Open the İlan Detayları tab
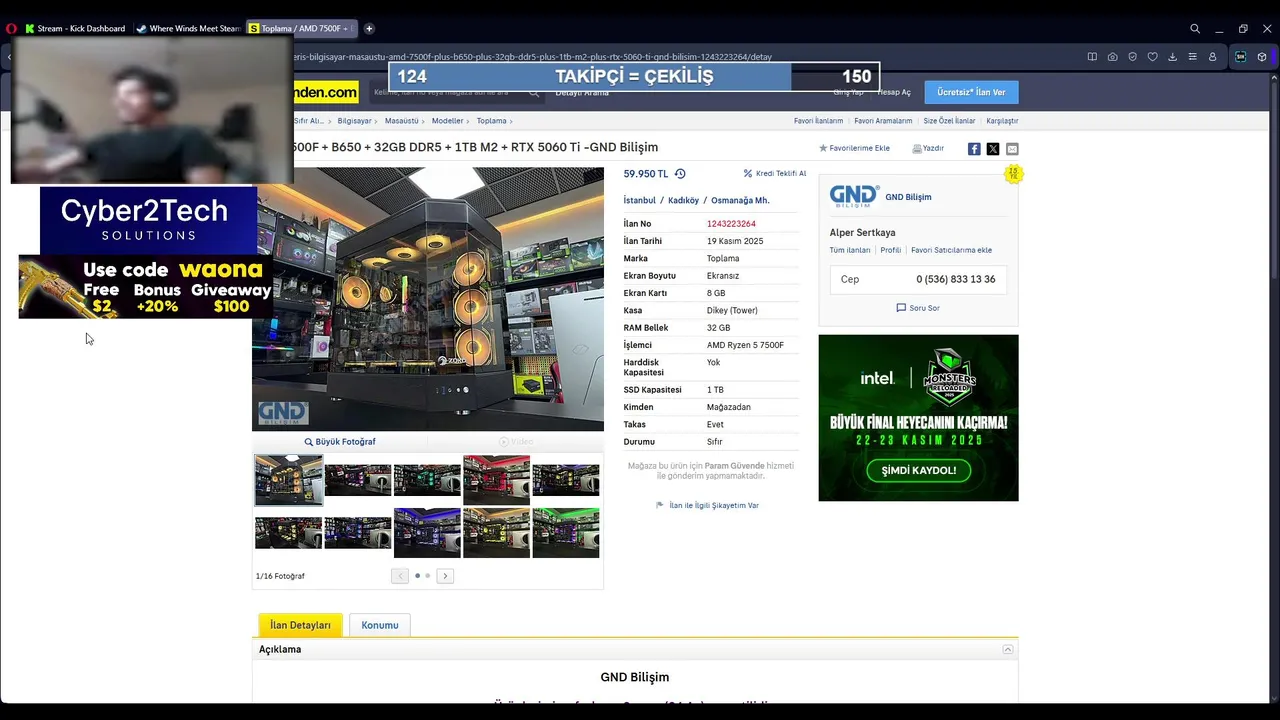1280x720 pixels. point(300,625)
